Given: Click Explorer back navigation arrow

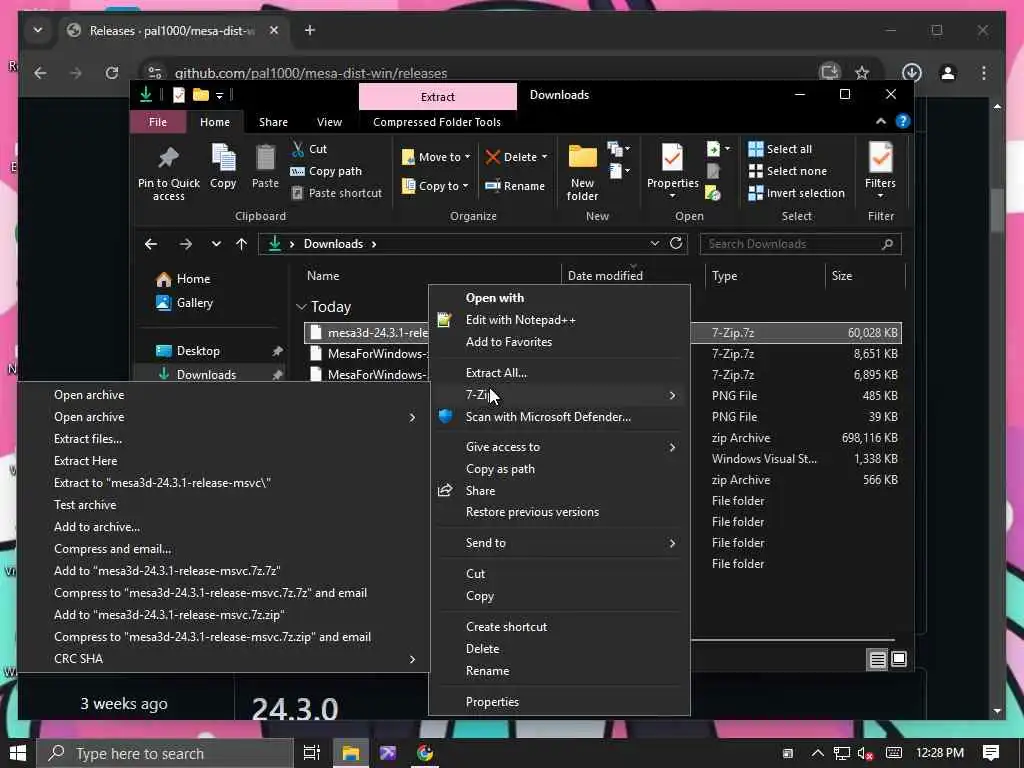Looking at the screenshot, I should [x=151, y=244].
